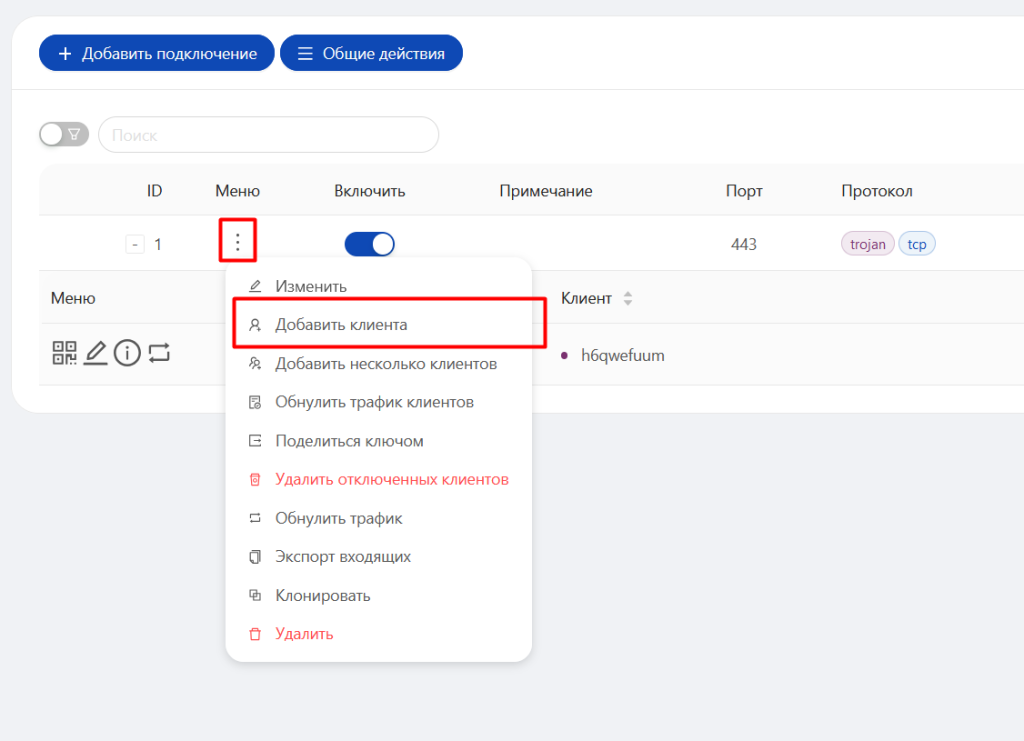
Task: Click the funnel filter toggle switch
Action: tap(64, 134)
